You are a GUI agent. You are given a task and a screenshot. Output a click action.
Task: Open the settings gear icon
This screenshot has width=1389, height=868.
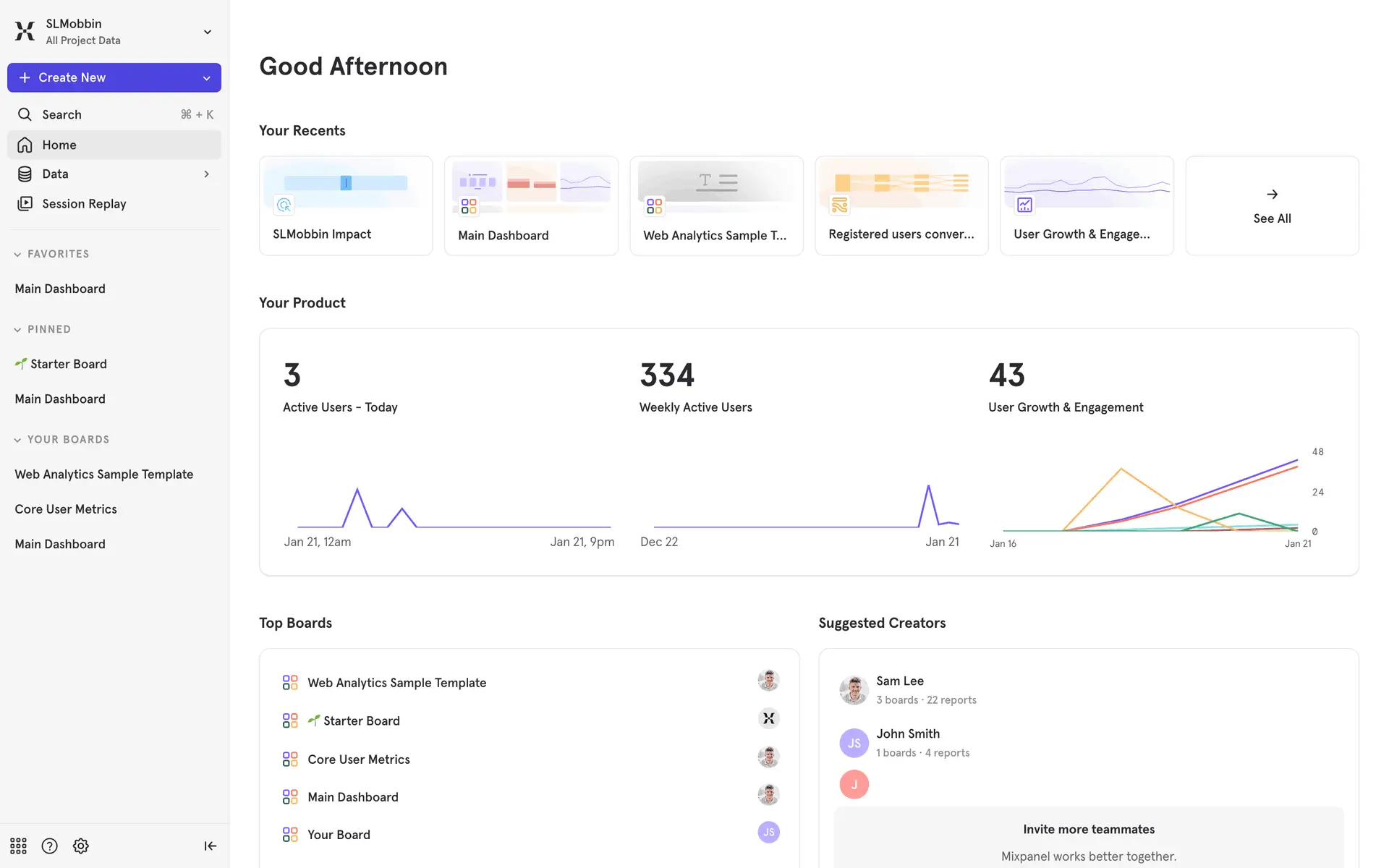tap(81, 846)
